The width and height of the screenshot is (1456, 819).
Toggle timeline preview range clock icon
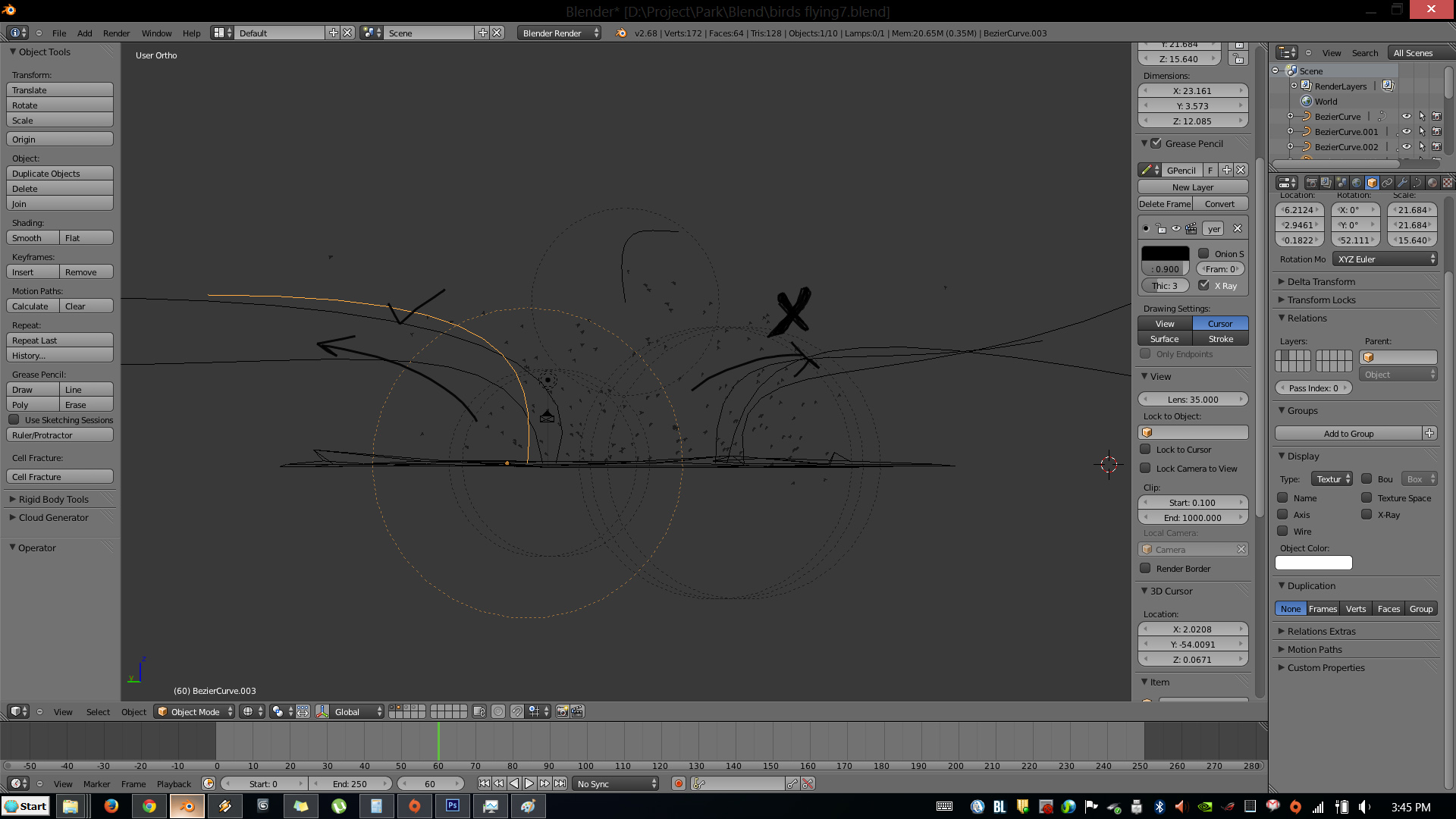[209, 784]
